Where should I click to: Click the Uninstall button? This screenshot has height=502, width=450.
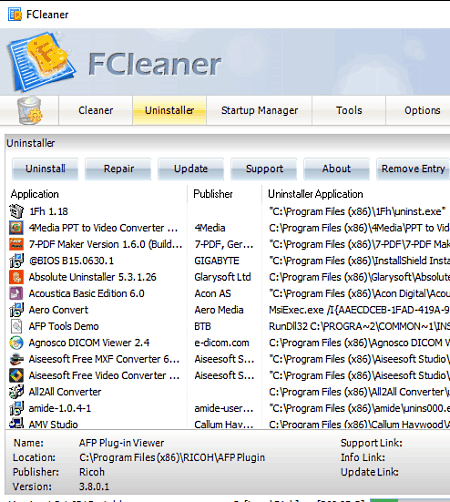tap(45, 169)
